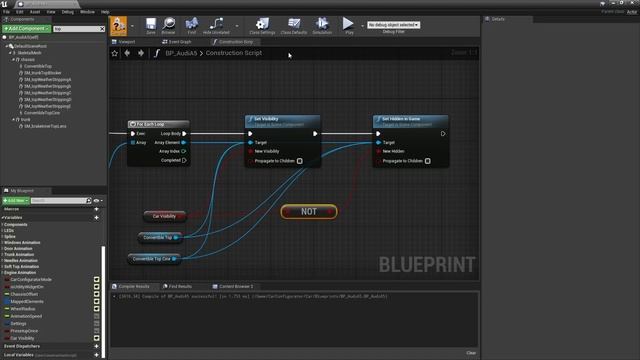Click the Compile blueprint icon
640x360 pixels.
pyautogui.click(x=118, y=25)
